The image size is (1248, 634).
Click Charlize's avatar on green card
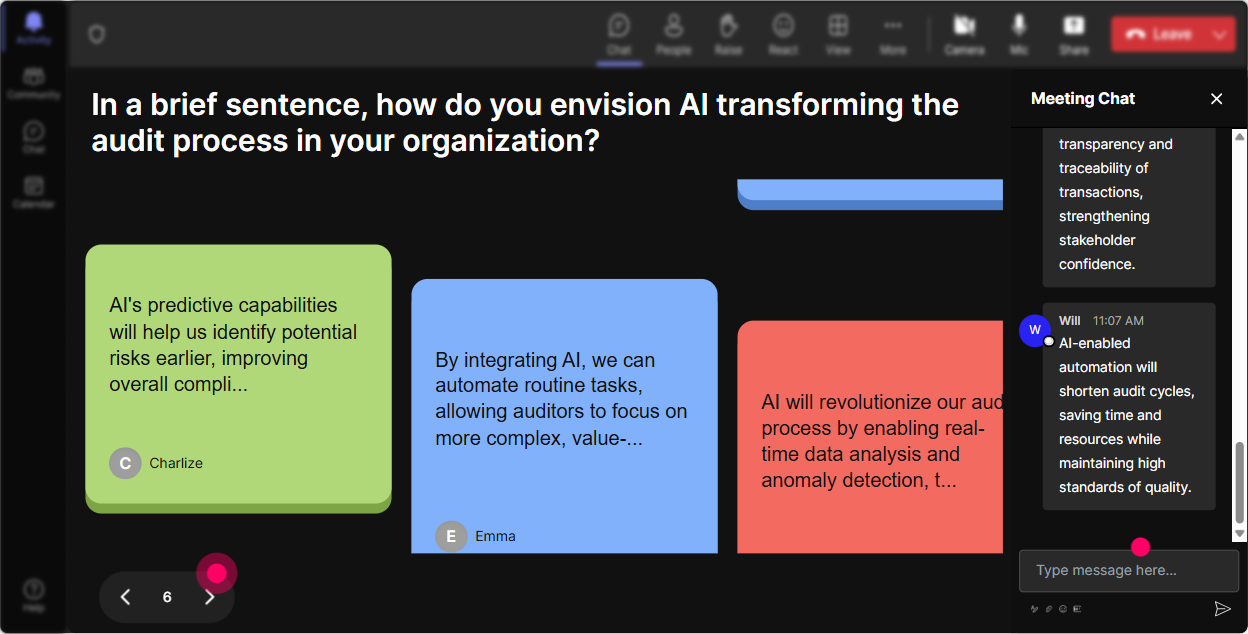coord(125,463)
